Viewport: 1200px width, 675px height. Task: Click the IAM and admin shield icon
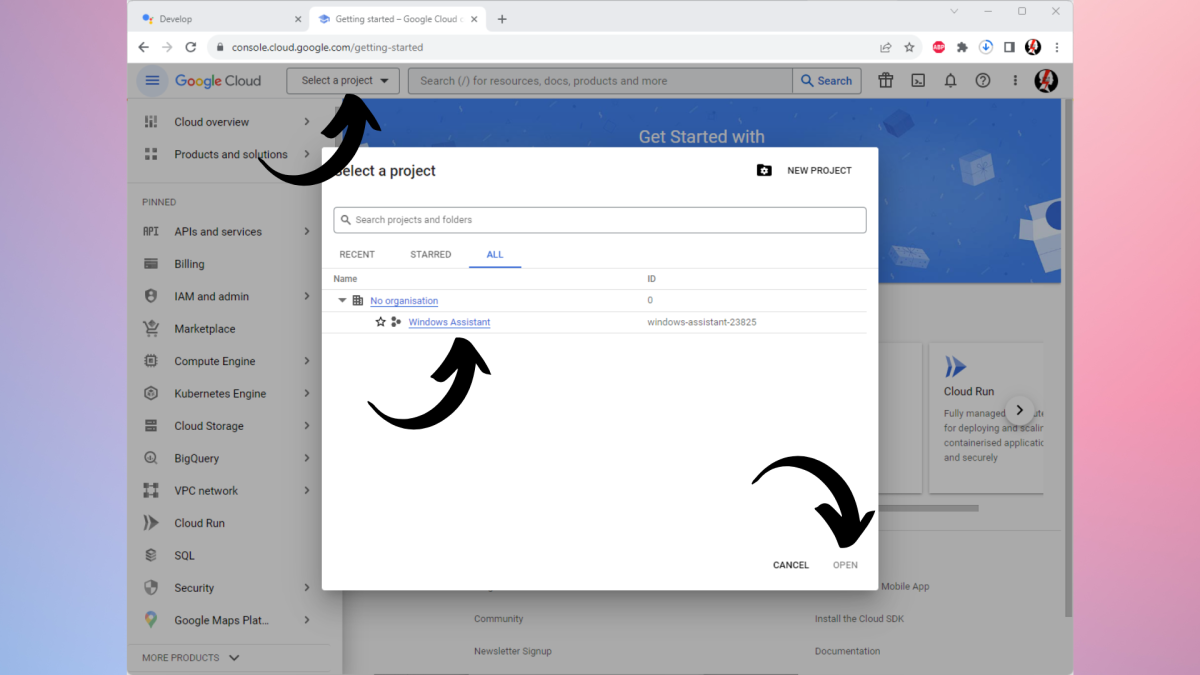151,296
